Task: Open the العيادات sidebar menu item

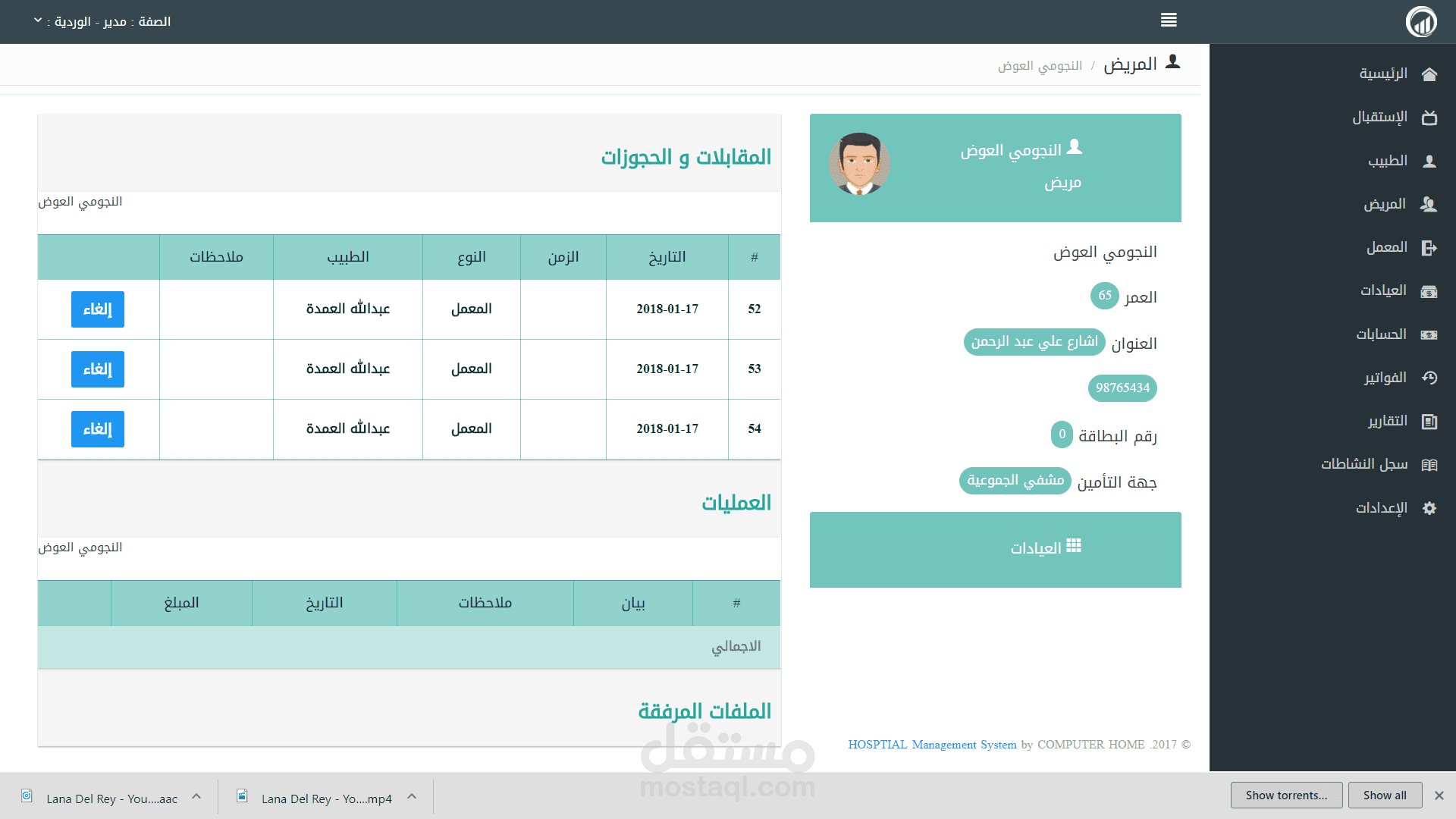Action: [x=1383, y=291]
